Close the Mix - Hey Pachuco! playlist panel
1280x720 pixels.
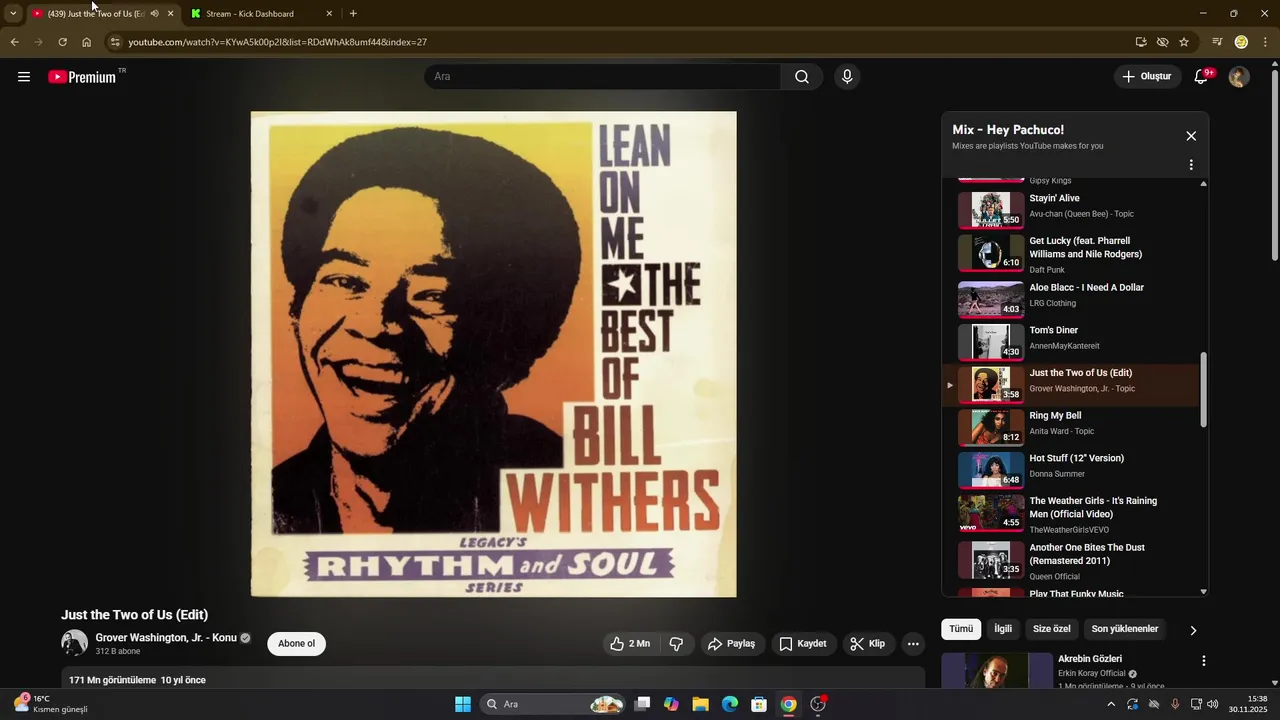coord(1191,136)
